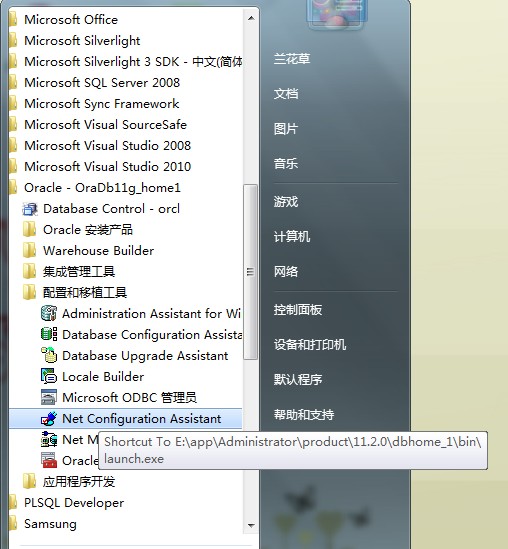The width and height of the screenshot is (508, 549).
Task: Open 文档 from the right pane
Action: (x=286, y=94)
